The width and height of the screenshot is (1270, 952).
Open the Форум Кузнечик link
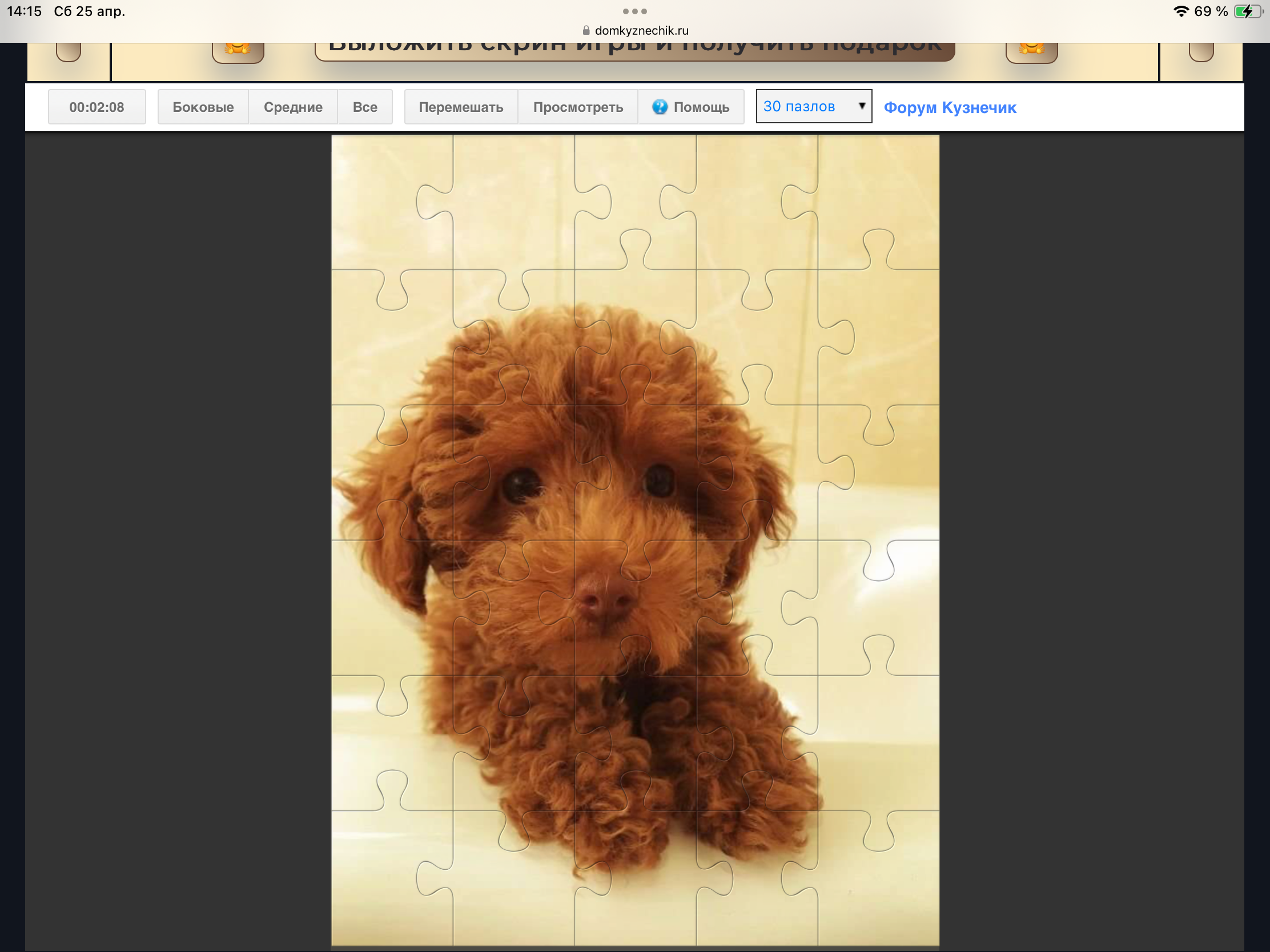(950, 107)
